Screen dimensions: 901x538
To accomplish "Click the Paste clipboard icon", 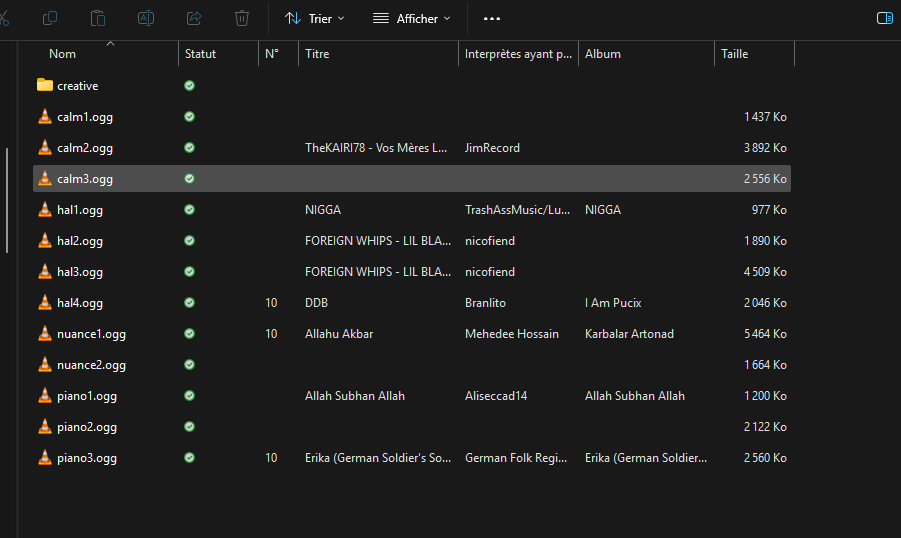I will coord(98,18).
